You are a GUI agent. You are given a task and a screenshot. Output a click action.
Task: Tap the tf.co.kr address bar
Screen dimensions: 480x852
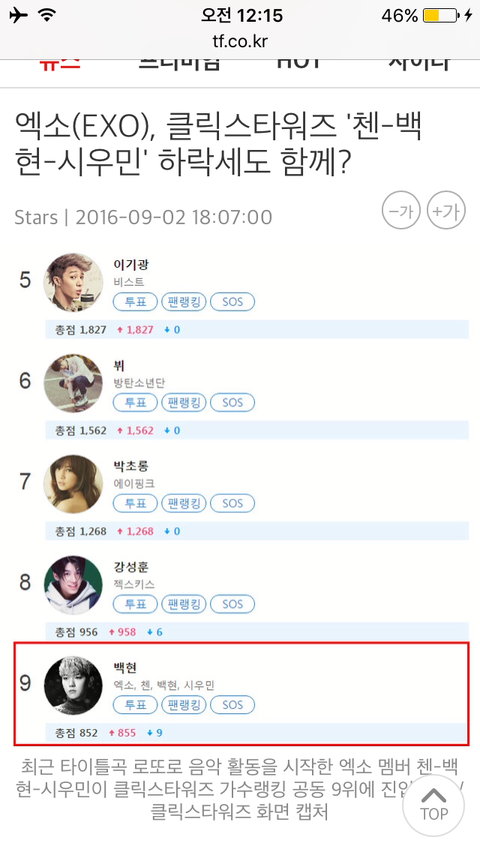click(240, 41)
